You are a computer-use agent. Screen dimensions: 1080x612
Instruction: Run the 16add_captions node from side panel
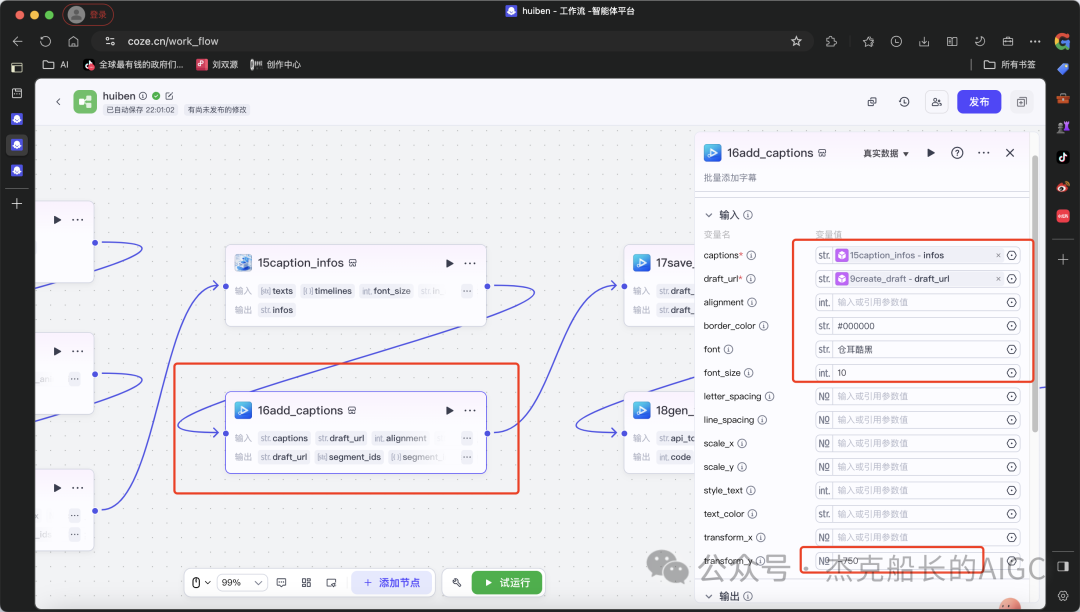(931, 153)
